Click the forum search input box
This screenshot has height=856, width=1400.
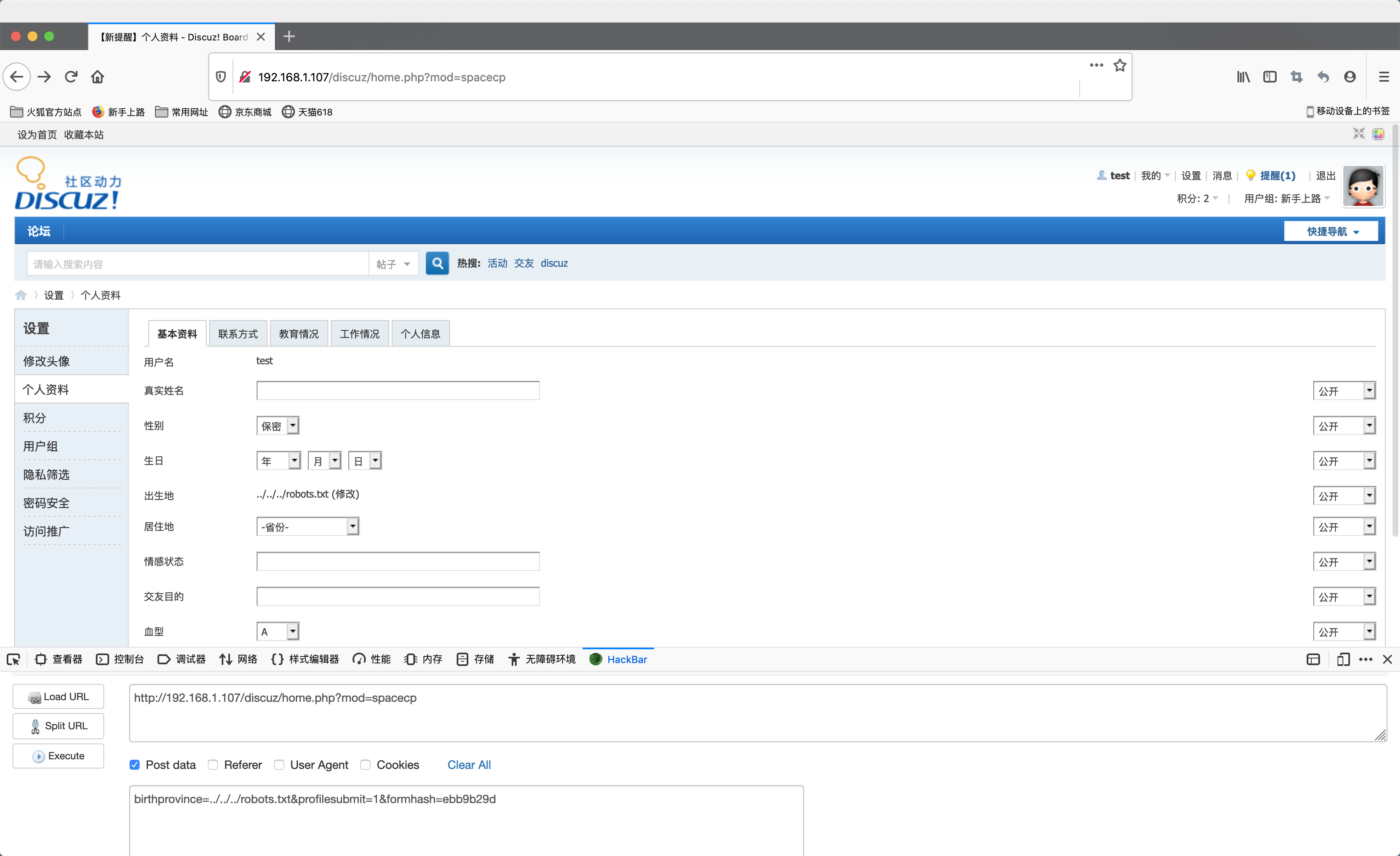click(198, 264)
